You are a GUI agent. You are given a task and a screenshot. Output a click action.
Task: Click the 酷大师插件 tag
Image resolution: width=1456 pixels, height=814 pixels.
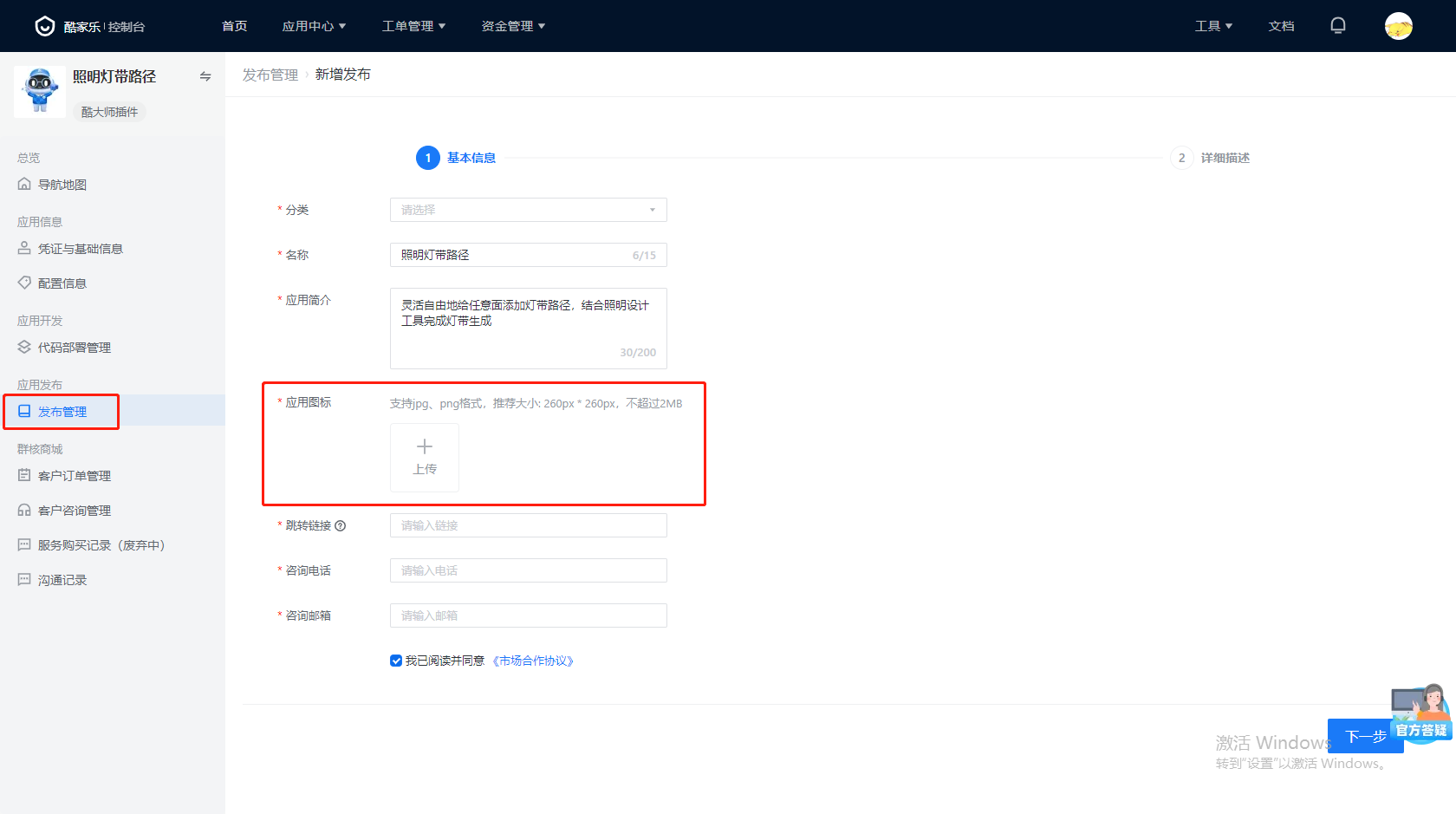point(109,112)
